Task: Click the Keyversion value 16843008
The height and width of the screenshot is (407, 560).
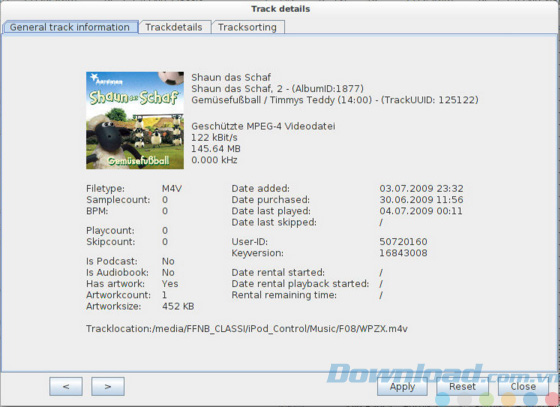Action: [x=403, y=253]
